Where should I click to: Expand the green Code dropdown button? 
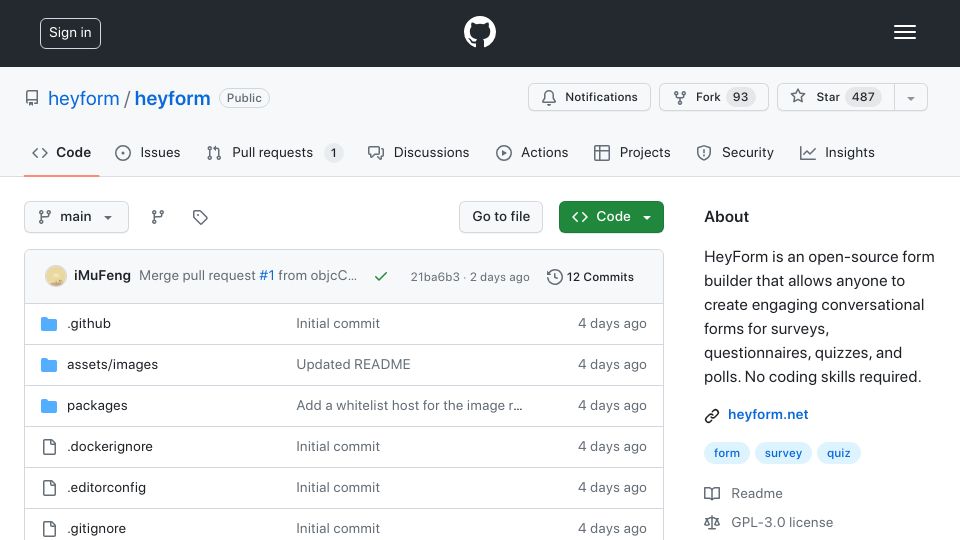coord(611,217)
